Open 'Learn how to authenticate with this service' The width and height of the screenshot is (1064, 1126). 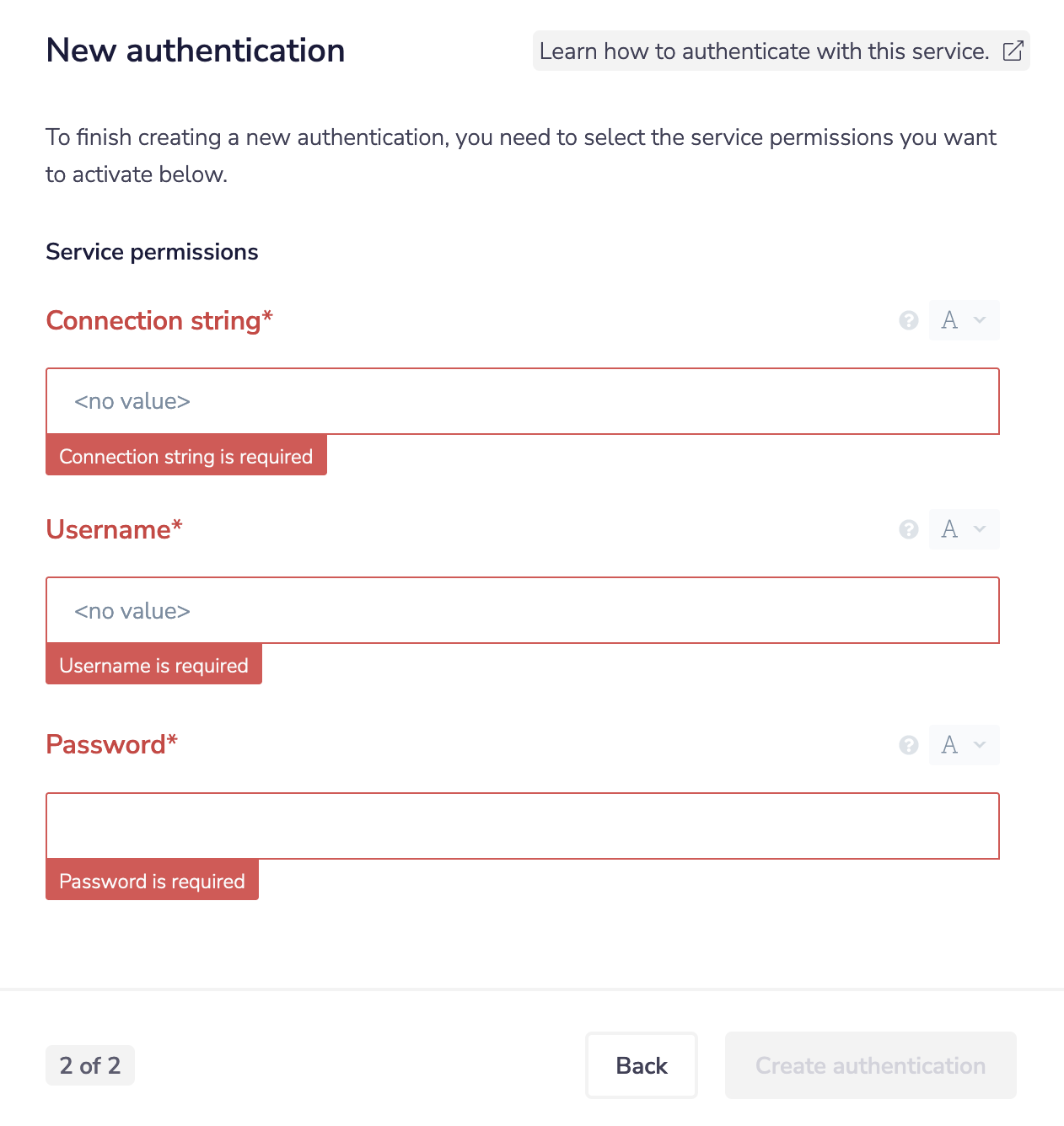764,51
